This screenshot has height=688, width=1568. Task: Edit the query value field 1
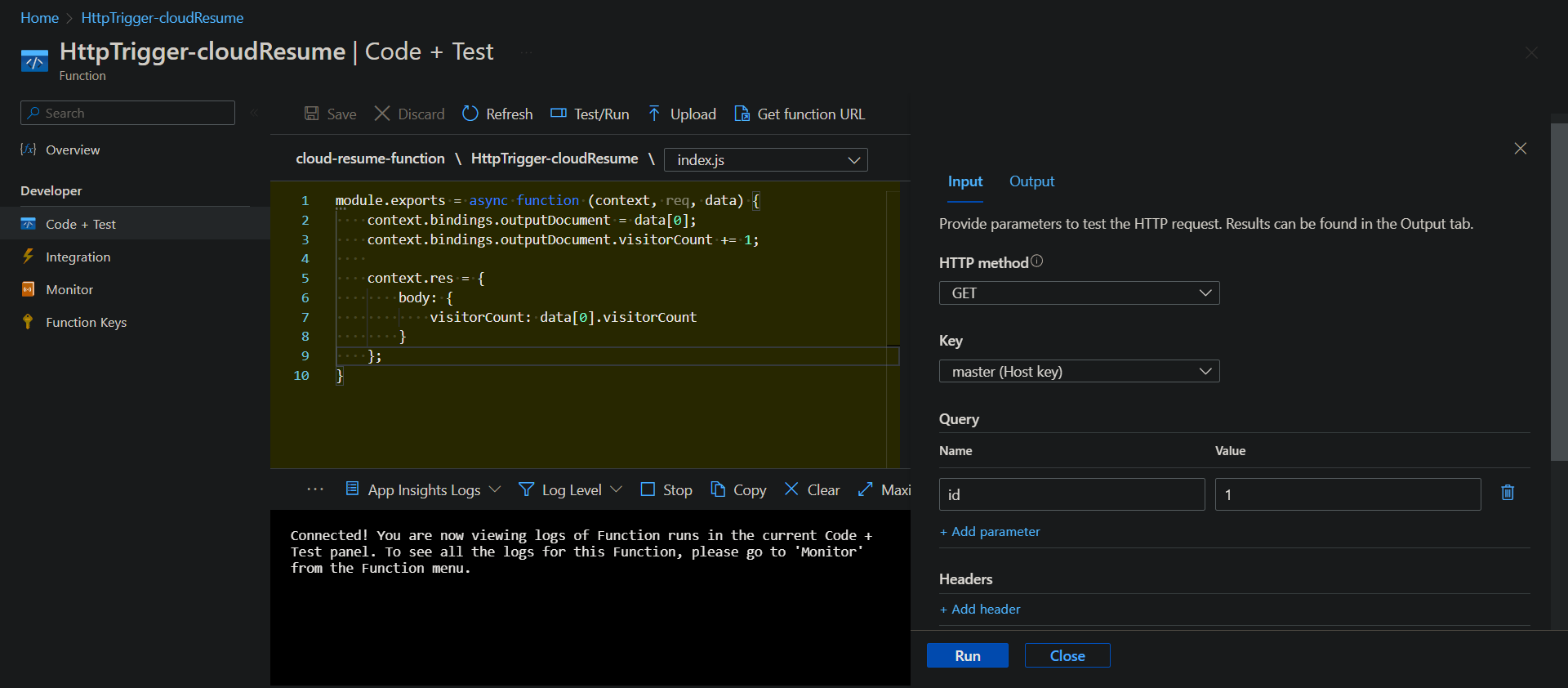coord(1347,494)
